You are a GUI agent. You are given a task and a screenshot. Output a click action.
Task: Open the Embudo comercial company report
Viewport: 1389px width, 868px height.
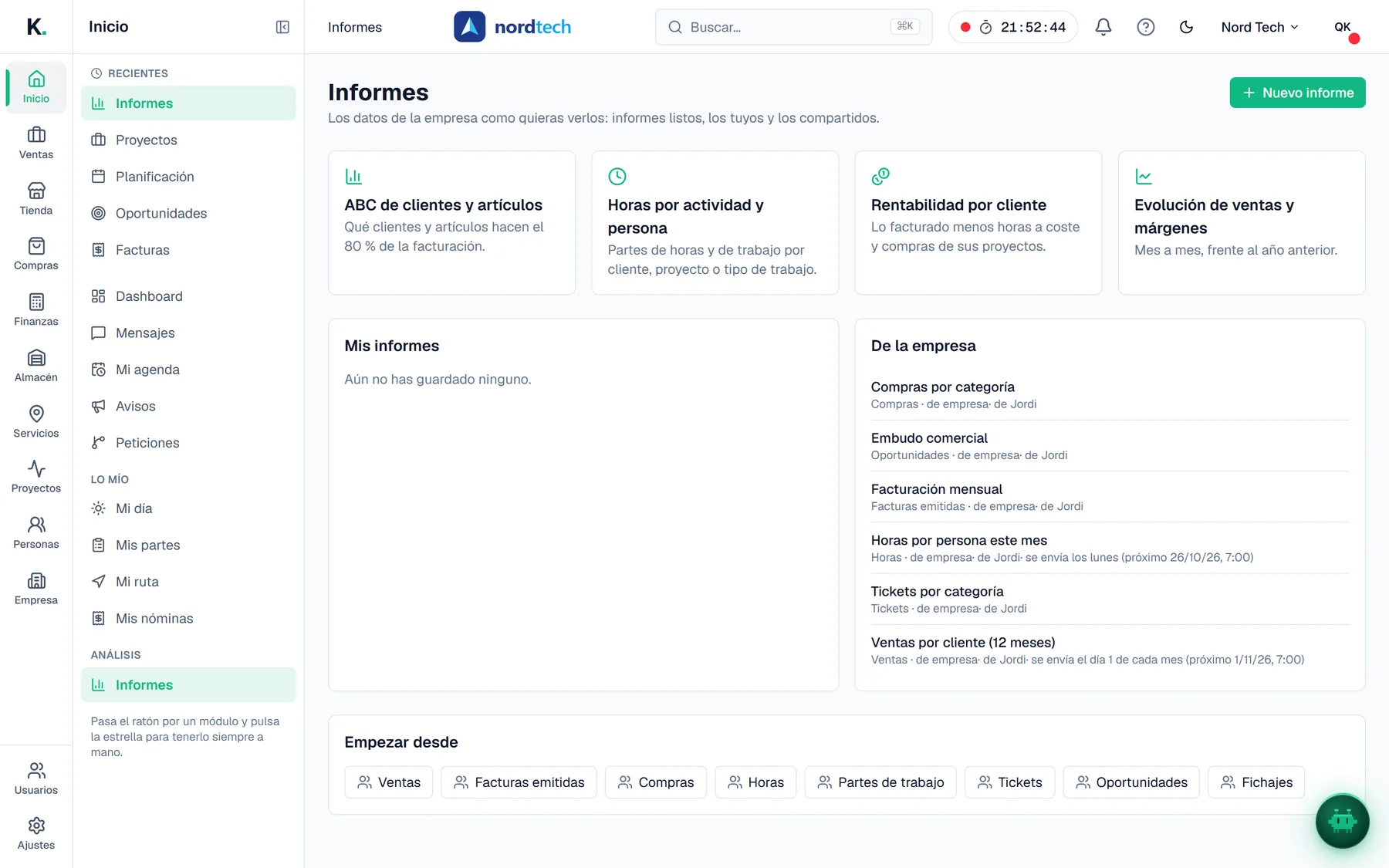pos(1110,446)
